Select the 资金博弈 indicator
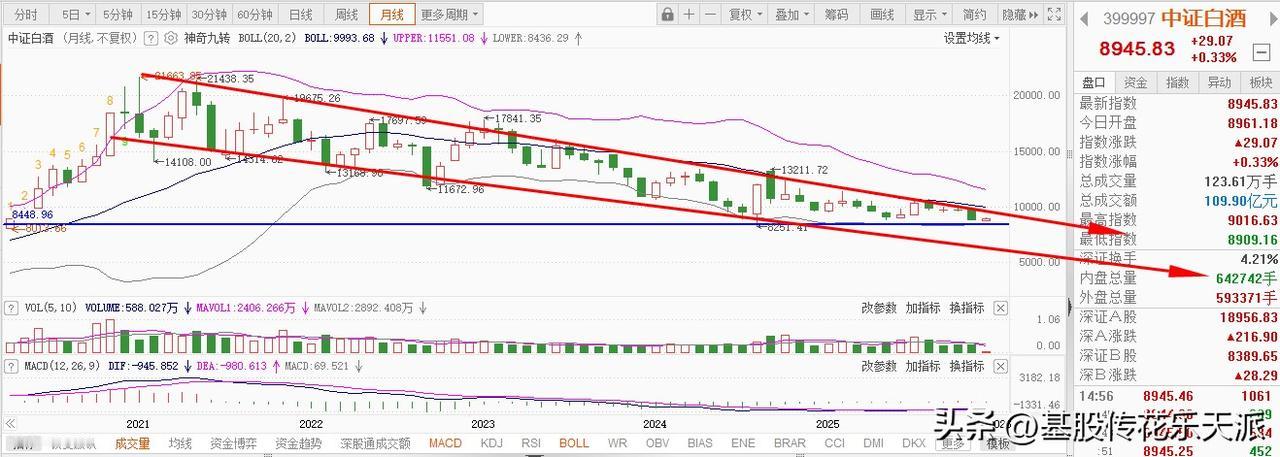1280x457 pixels. (233, 442)
